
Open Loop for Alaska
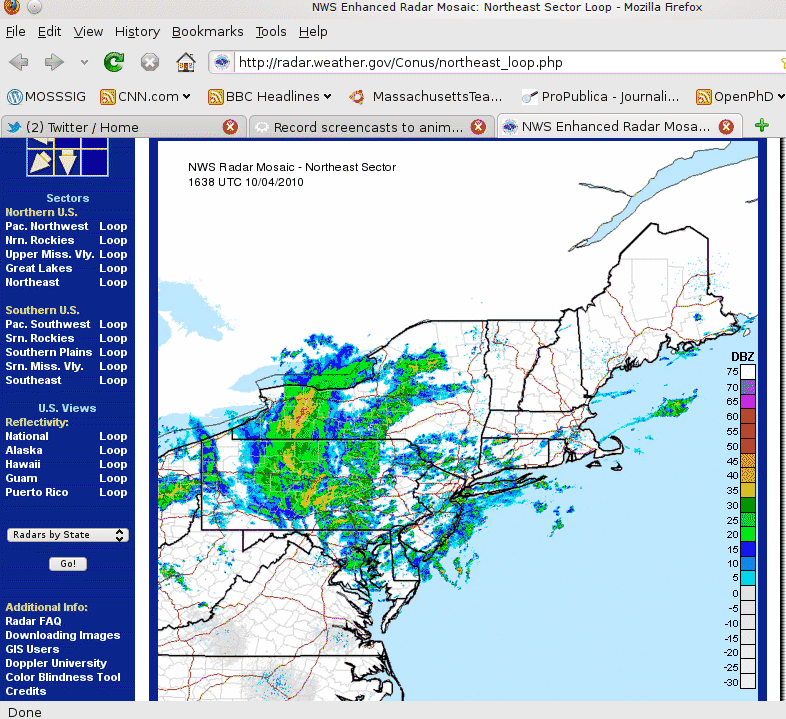coord(113,451)
